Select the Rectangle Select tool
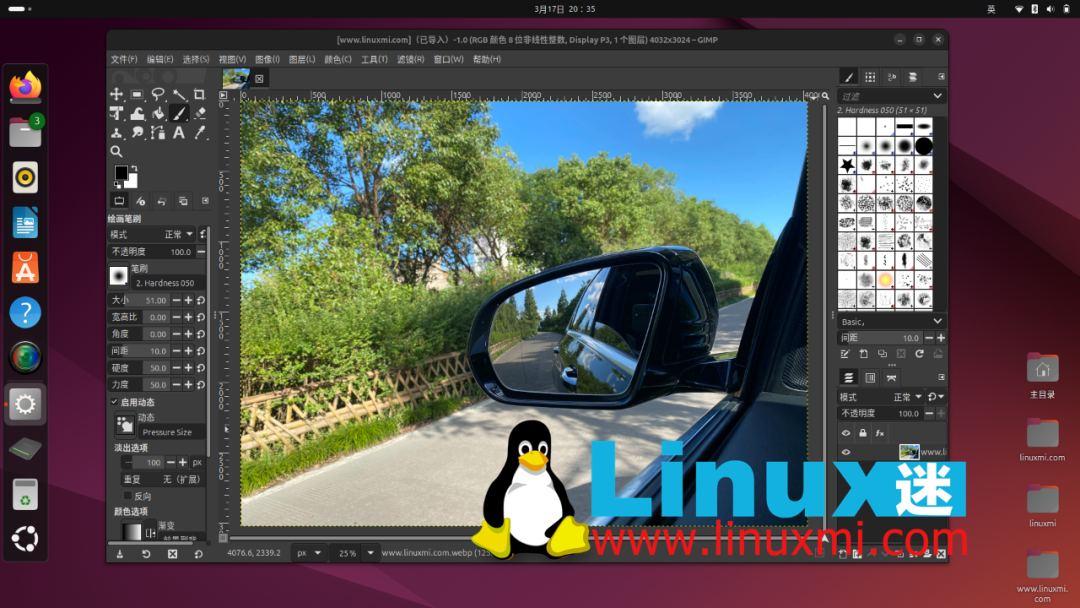Screen dimensions: 1080x608 click(x=137, y=94)
